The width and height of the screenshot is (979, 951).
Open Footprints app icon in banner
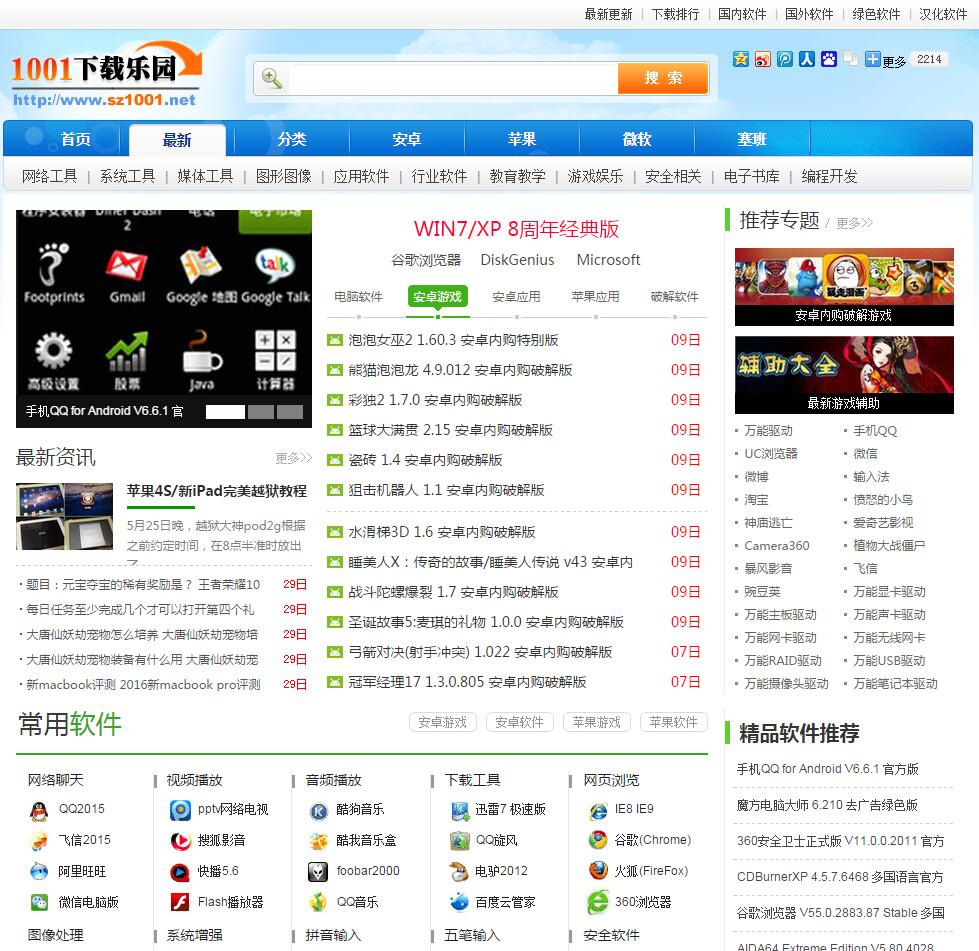(54, 265)
